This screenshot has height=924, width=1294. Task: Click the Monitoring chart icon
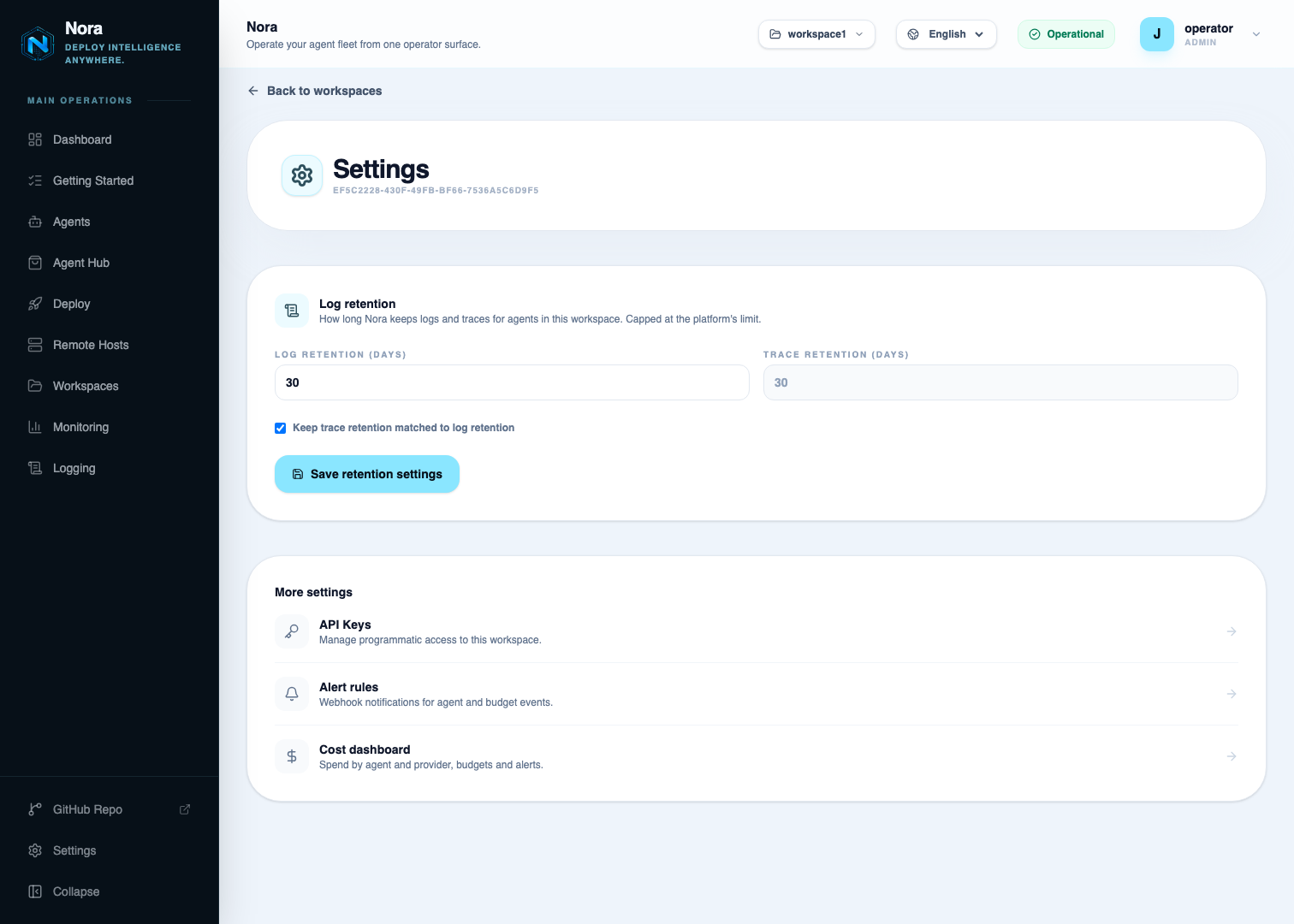(35, 427)
